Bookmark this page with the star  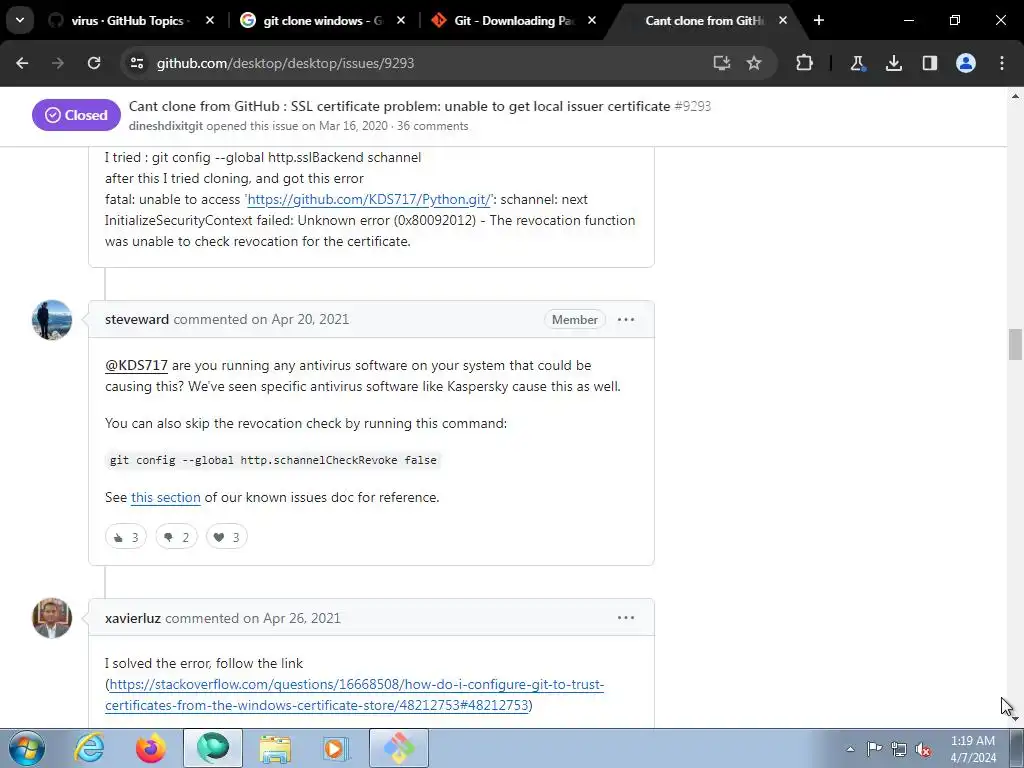pos(754,63)
